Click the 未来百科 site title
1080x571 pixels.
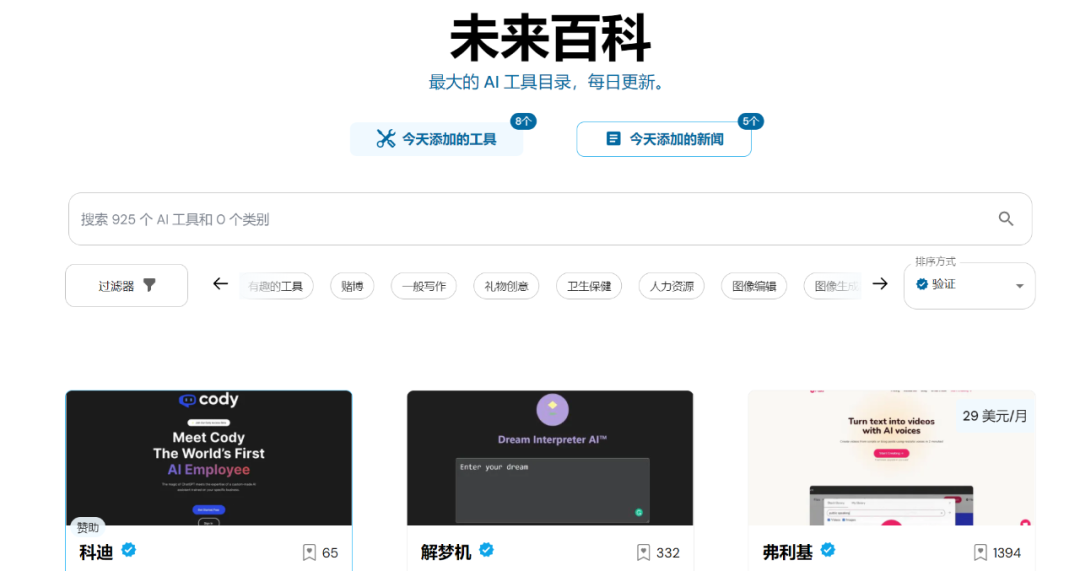(x=550, y=39)
